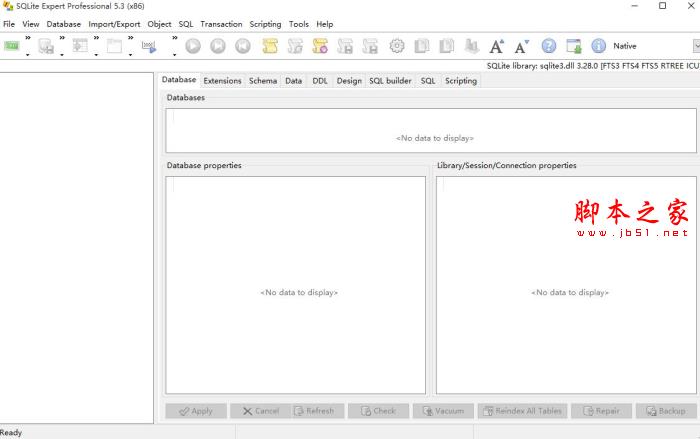700x439 pixels.
Task: Click the Vacuum button
Action: point(443,411)
